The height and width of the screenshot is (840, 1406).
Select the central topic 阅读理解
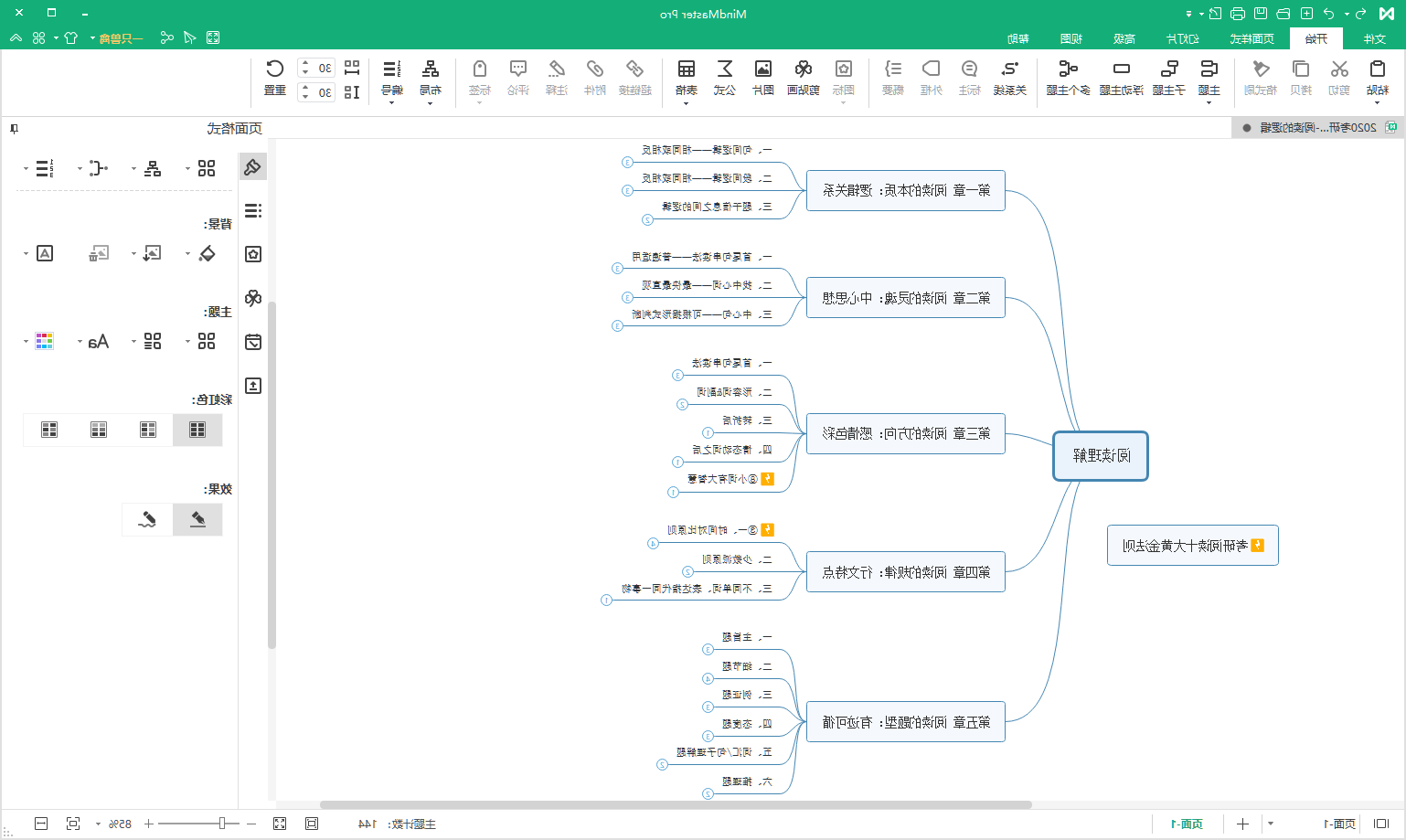point(1101,456)
